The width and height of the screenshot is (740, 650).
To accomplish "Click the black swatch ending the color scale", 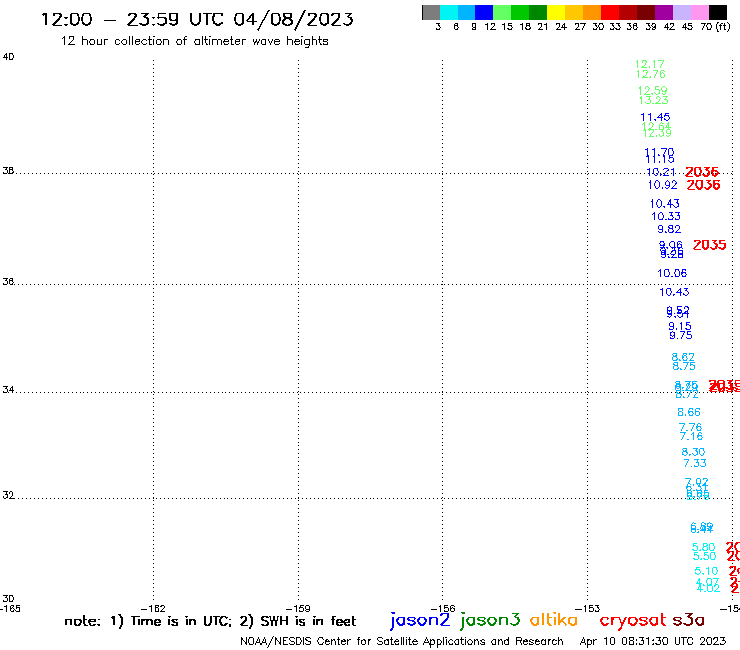I will [718, 12].
